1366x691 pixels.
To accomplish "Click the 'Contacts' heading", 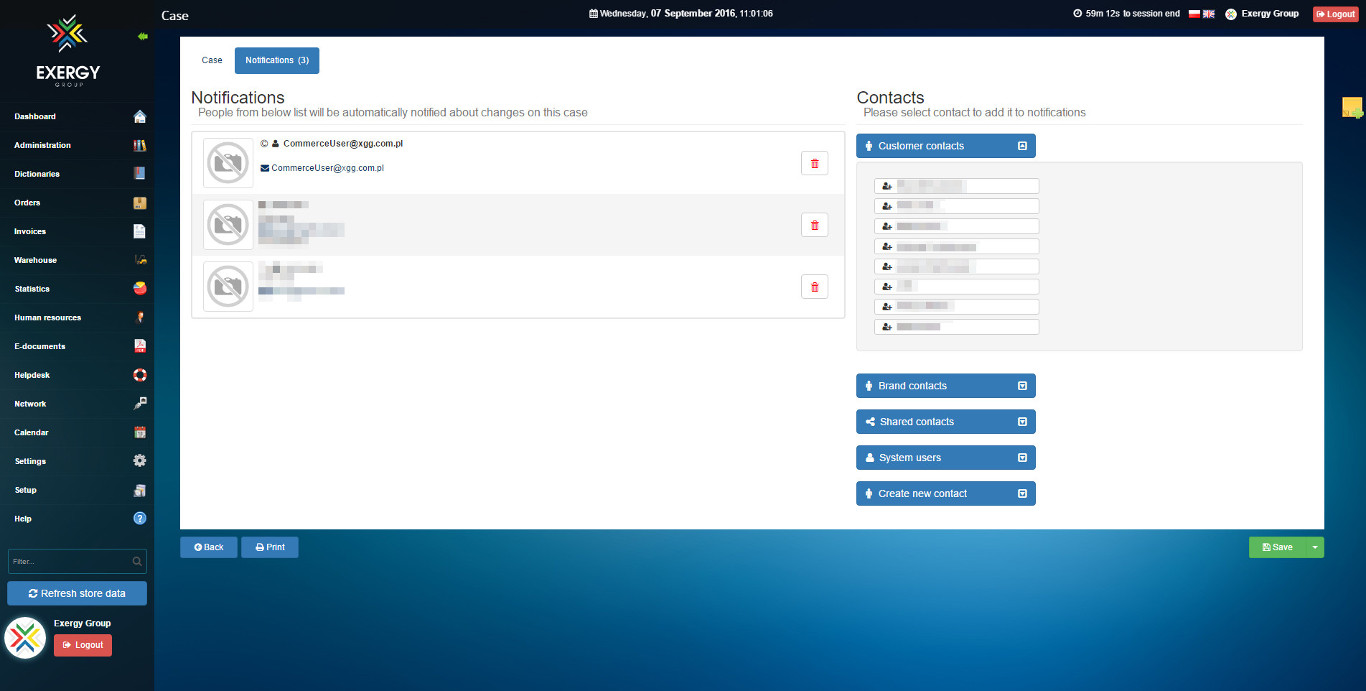I will pos(890,97).
